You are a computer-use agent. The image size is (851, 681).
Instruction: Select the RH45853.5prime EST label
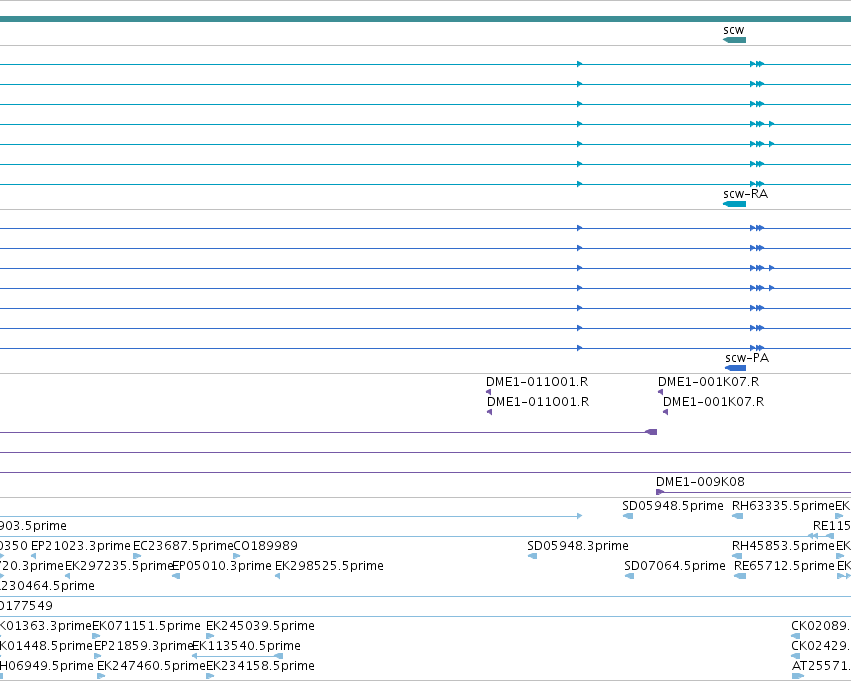point(783,545)
